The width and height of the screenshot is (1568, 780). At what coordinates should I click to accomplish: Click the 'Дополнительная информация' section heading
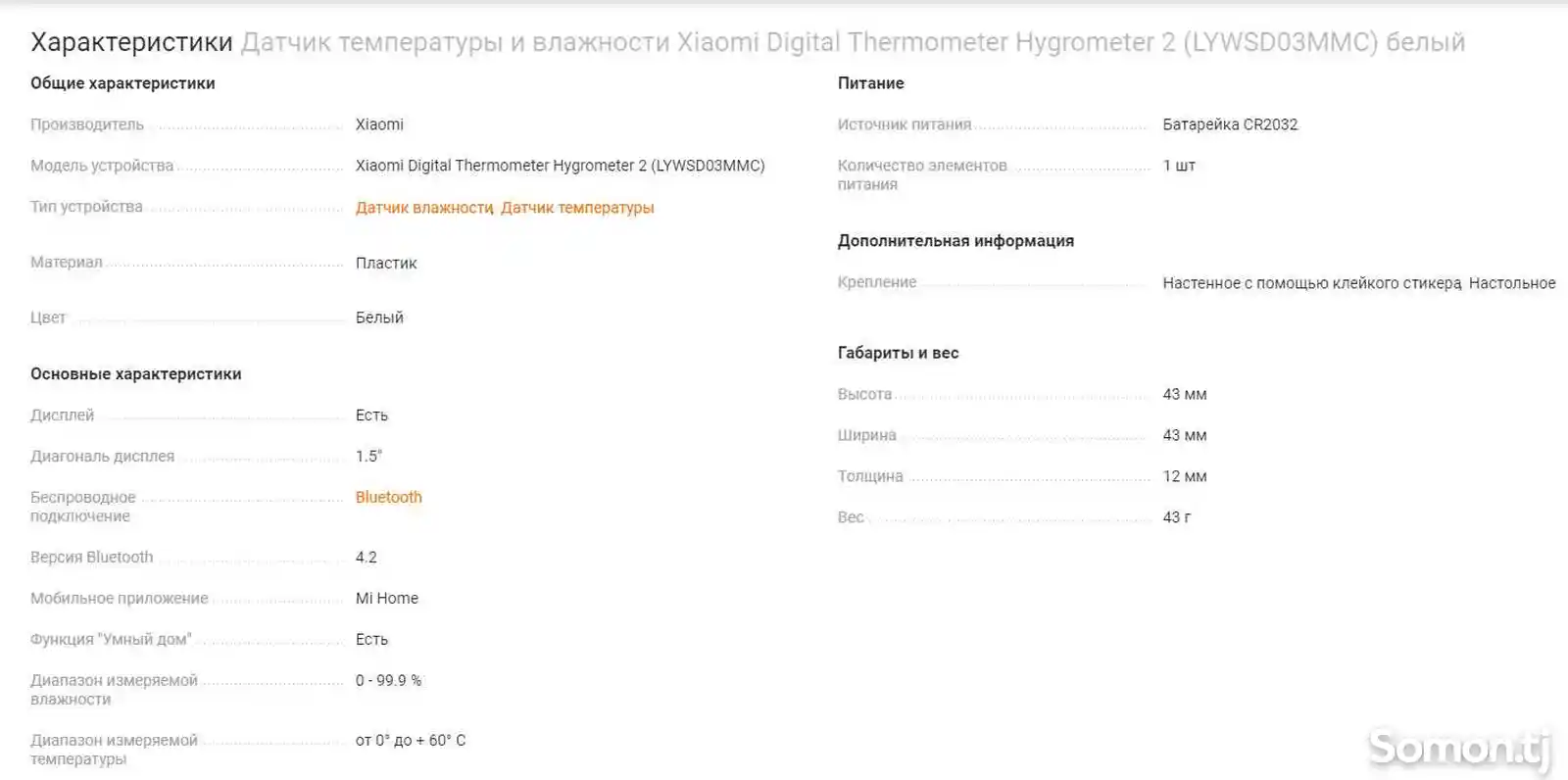[x=955, y=241]
